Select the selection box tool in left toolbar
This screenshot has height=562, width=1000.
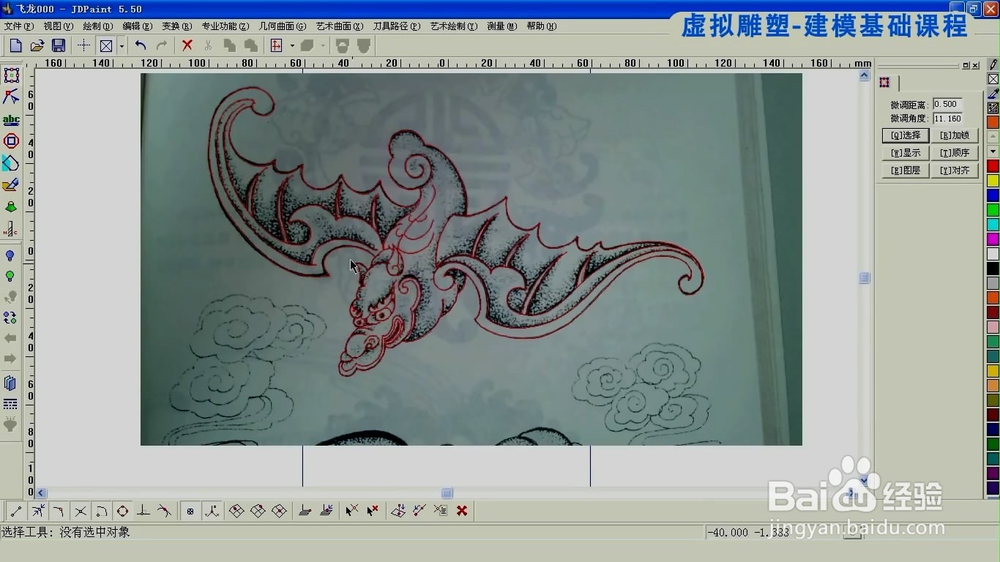[11, 76]
